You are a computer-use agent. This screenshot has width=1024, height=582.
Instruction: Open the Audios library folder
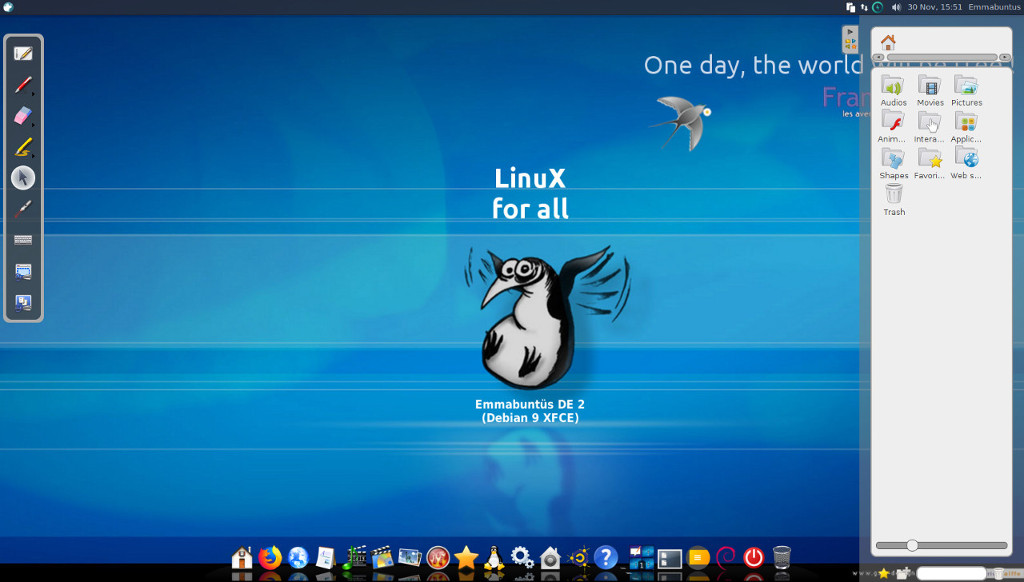[x=893, y=90]
